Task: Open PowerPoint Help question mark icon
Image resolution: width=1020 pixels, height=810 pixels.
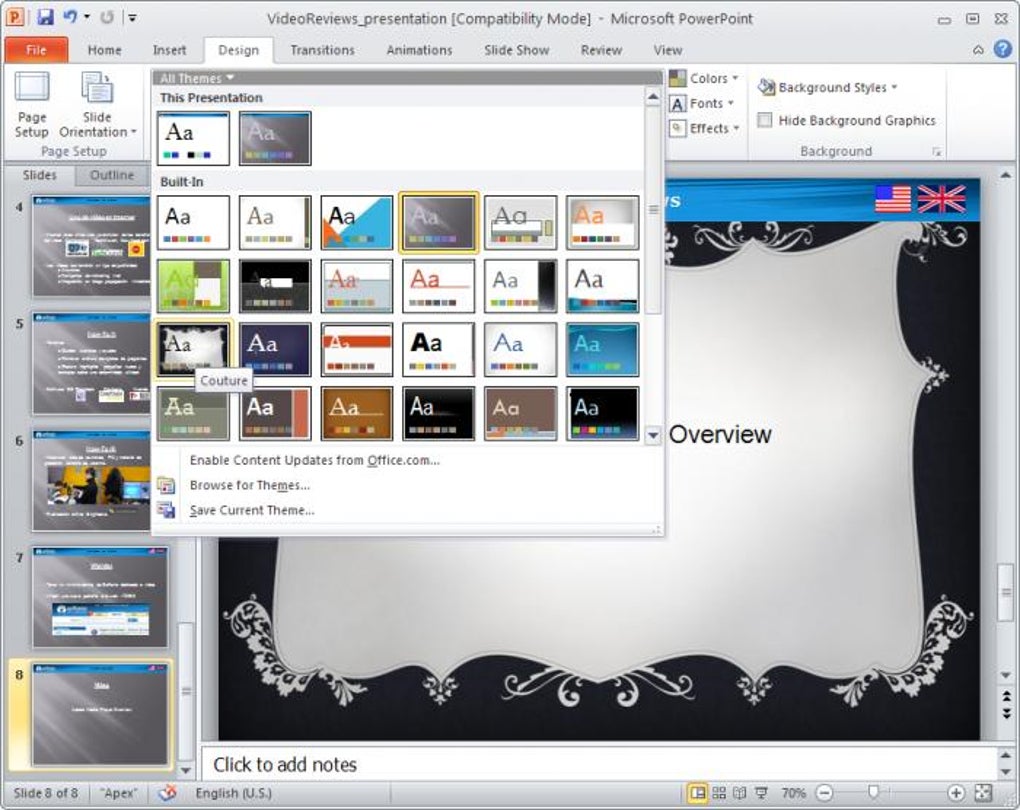Action: 1002,49
